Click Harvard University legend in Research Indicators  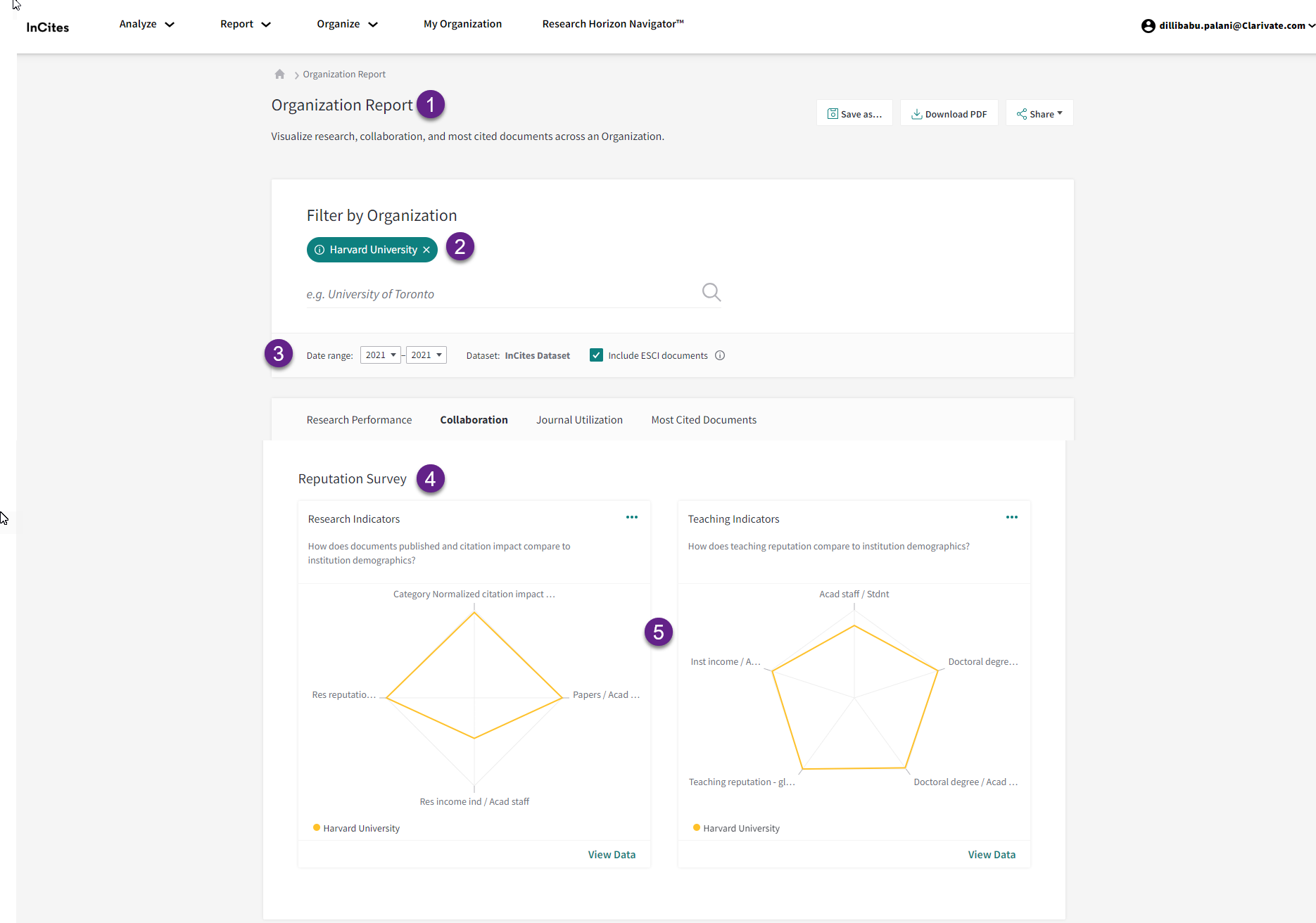(356, 828)
